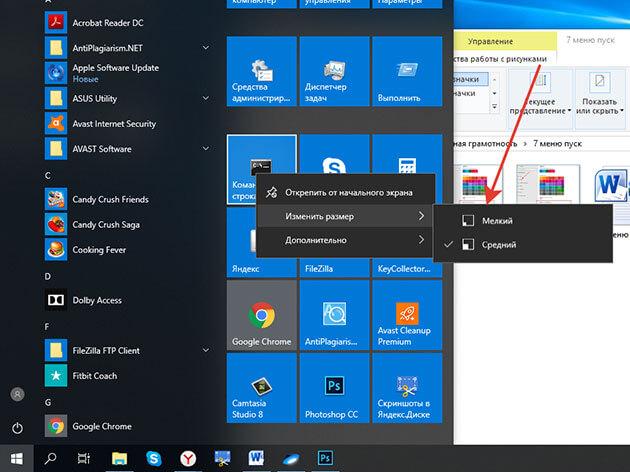Image resolution: width=630 pixels, height=472 pixels.
Task: Expand the AVAST Software folder chevron
Action: 206,149
